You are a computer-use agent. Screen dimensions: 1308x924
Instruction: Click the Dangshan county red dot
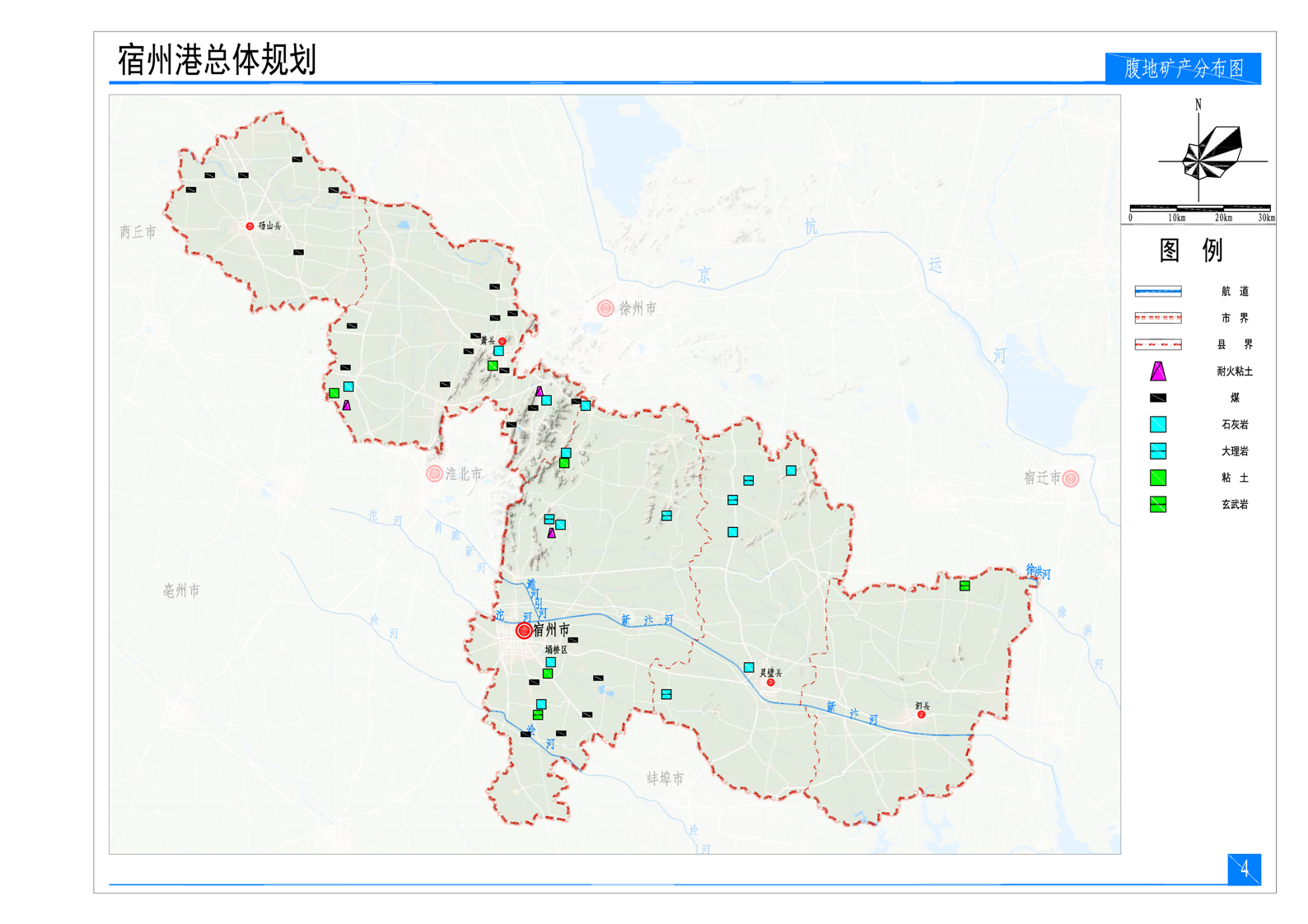250,226
